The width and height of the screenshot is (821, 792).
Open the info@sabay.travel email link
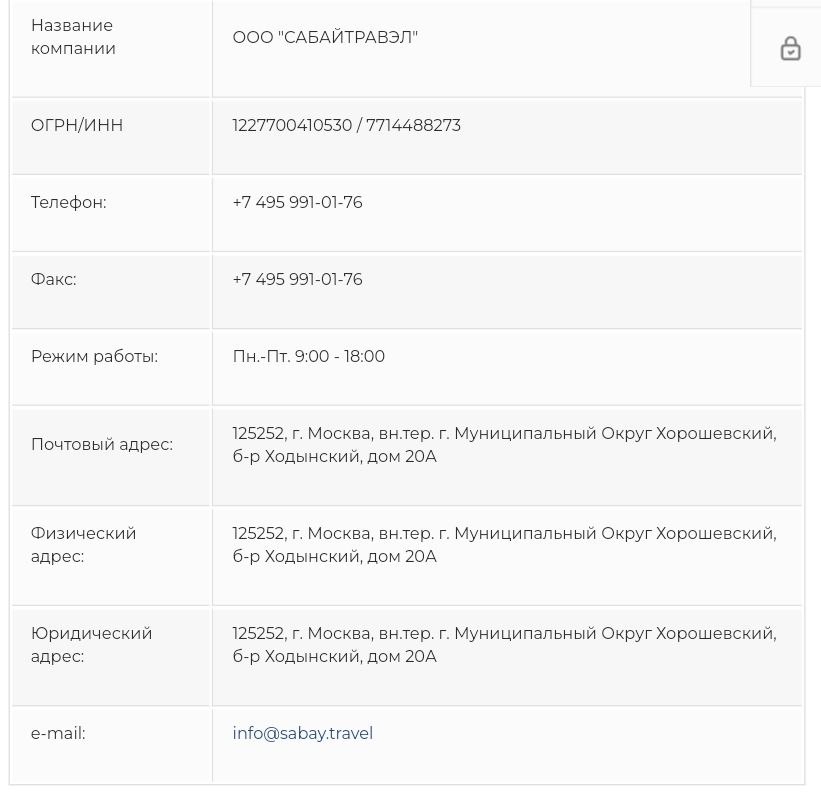pyautogui.click(x=302, y=733)
